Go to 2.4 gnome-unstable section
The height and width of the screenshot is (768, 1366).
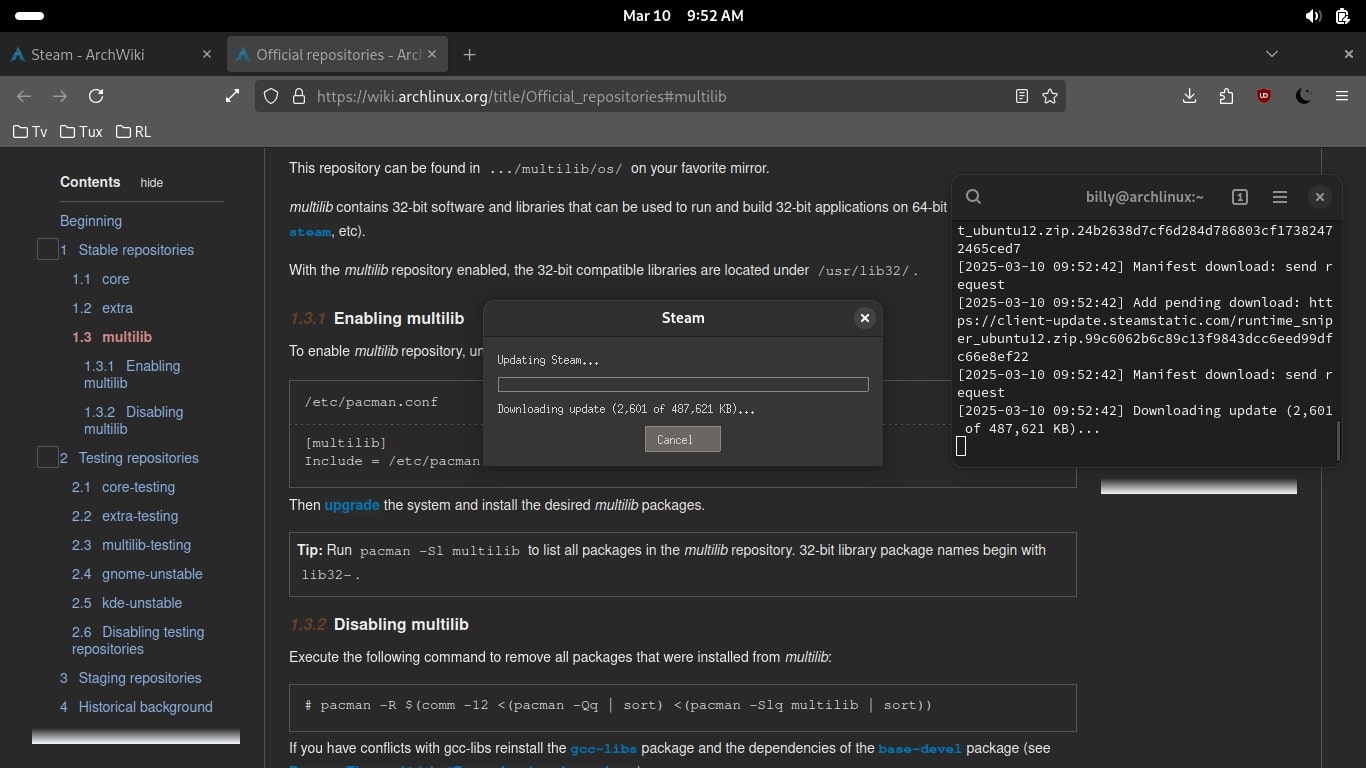(x=137, y=574)
